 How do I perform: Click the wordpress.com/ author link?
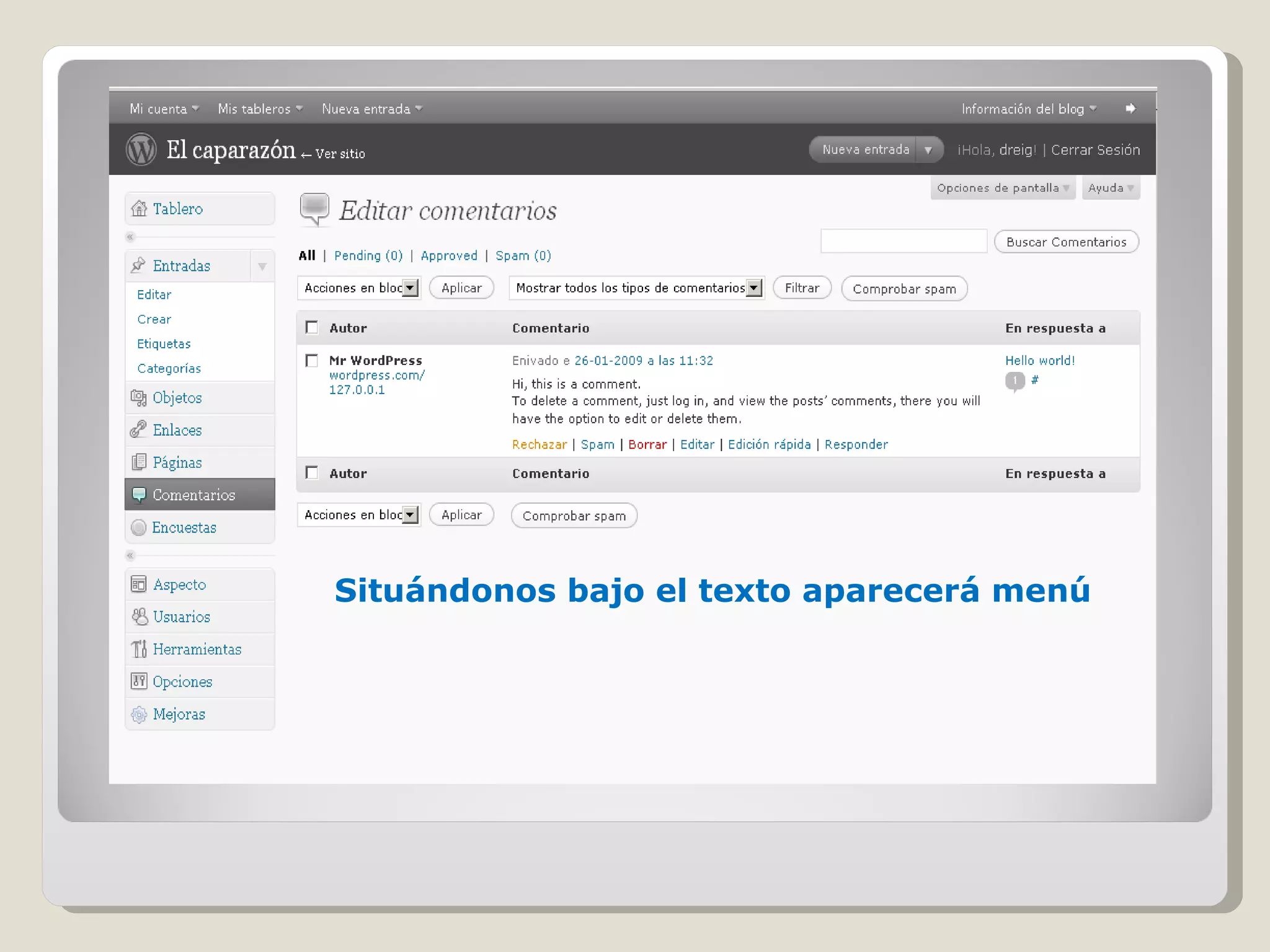(x=377, y=375)
